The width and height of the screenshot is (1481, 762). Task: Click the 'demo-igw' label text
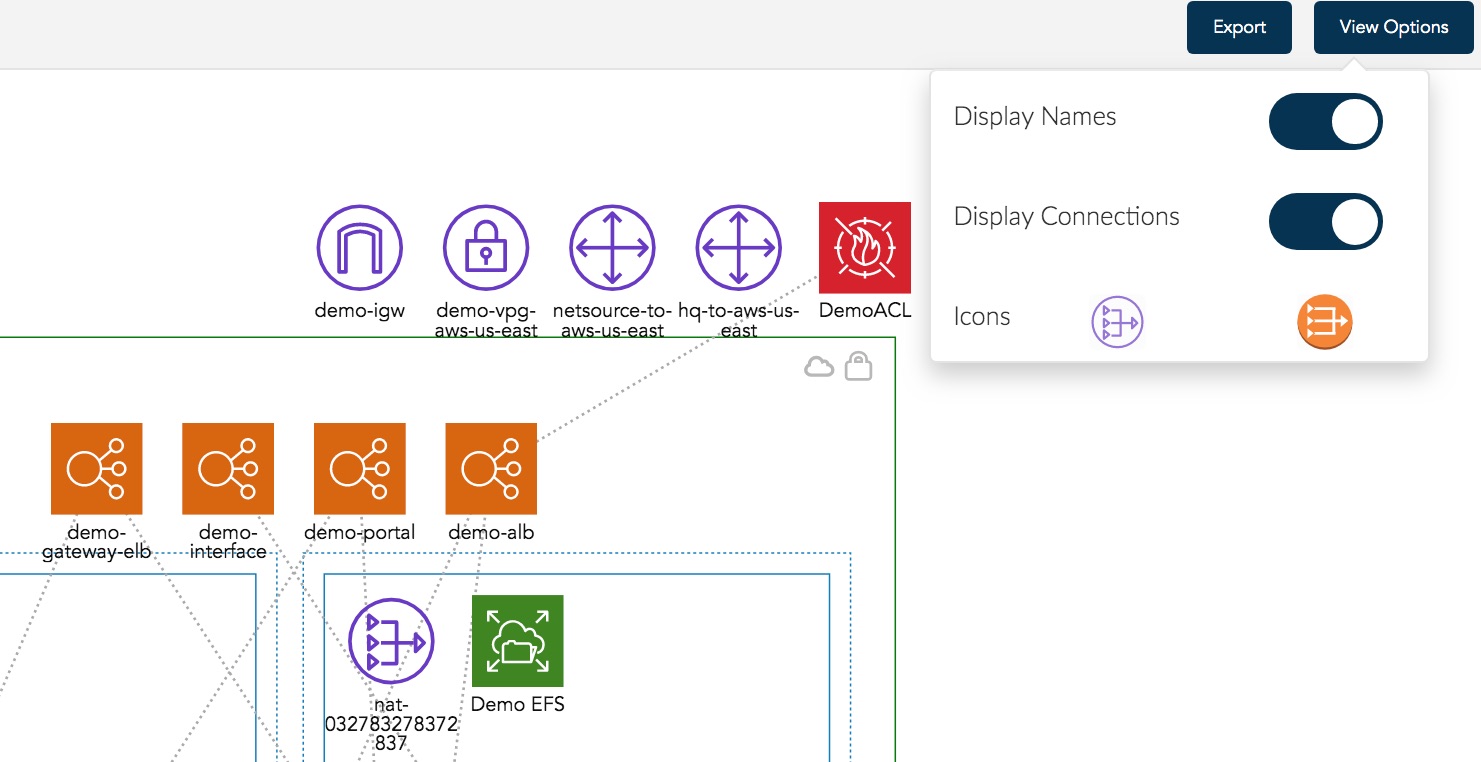[x=360, y=311]
